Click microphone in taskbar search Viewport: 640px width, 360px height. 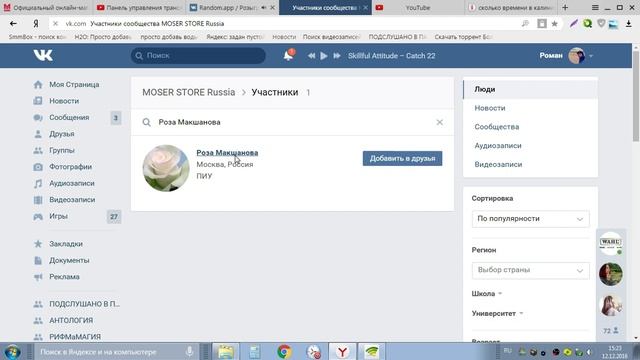click(x=189, y=351)
